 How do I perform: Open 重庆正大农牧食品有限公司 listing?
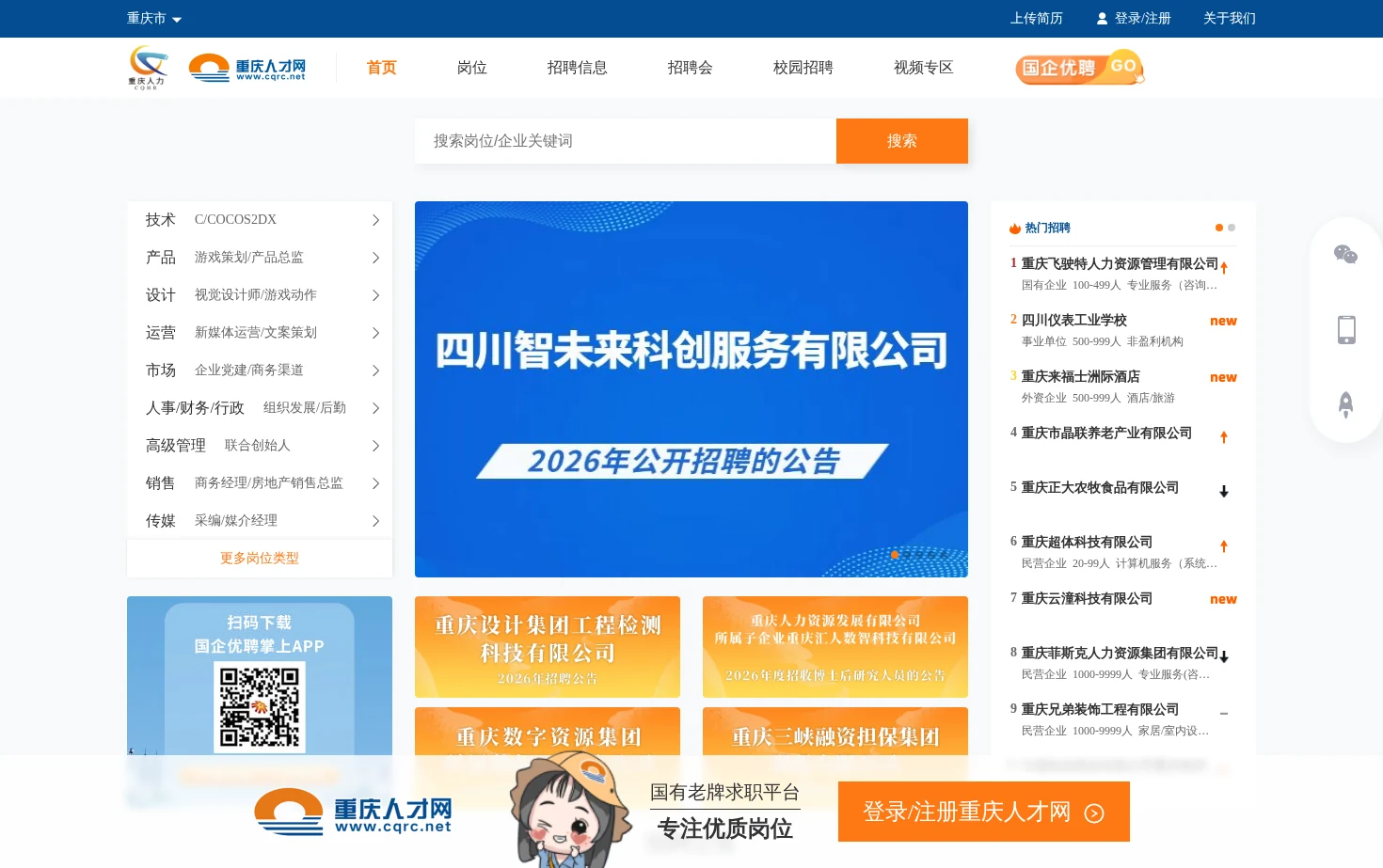coord(1100,488)
